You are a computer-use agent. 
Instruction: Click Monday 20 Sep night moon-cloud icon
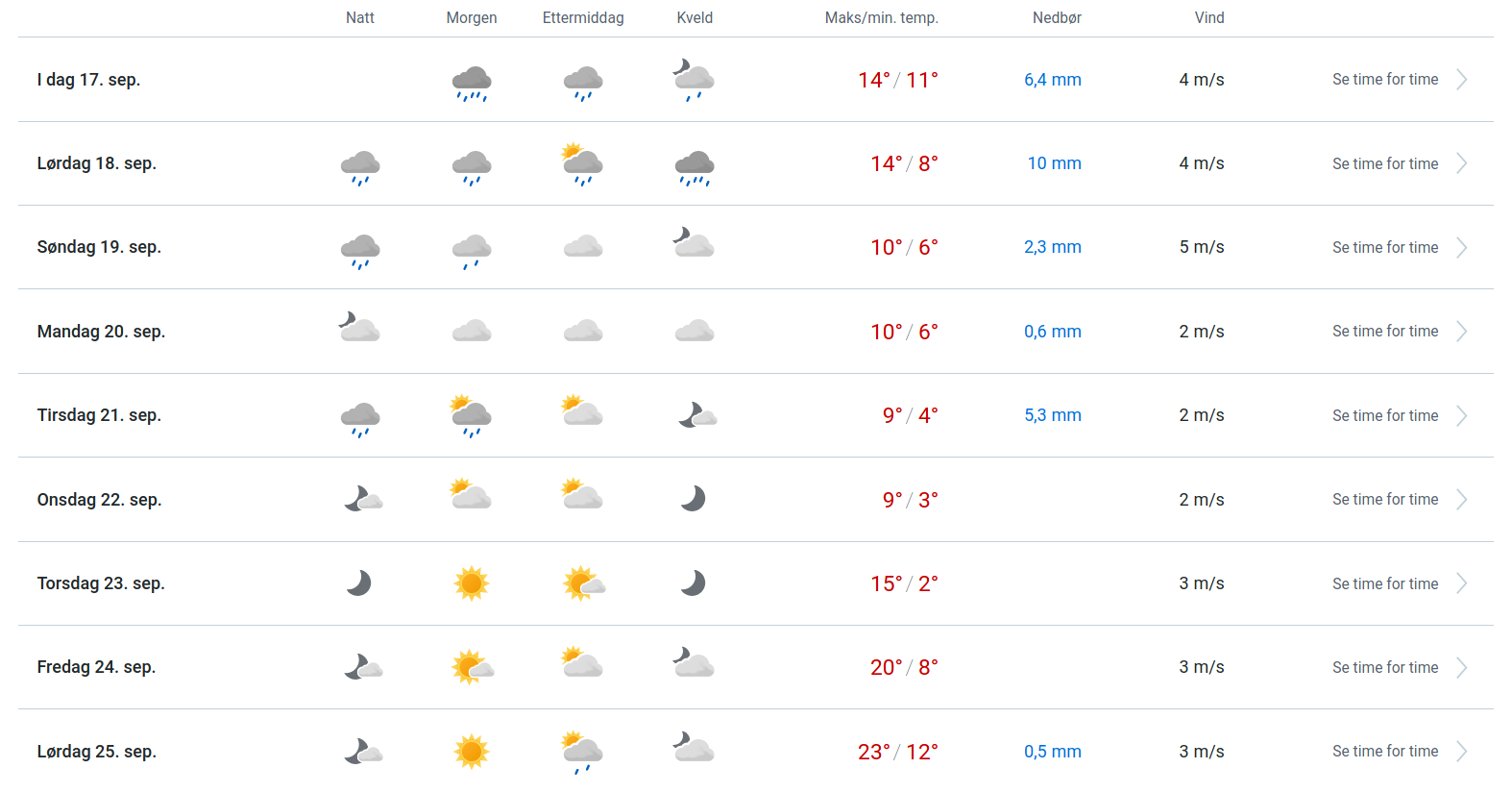coord(359,328)
